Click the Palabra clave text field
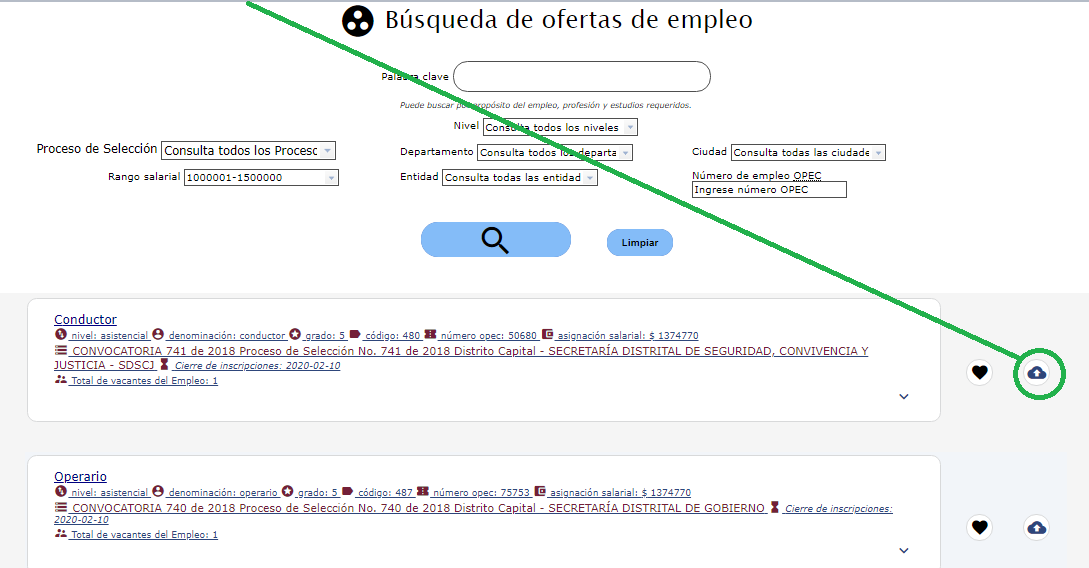 [581, 77]
